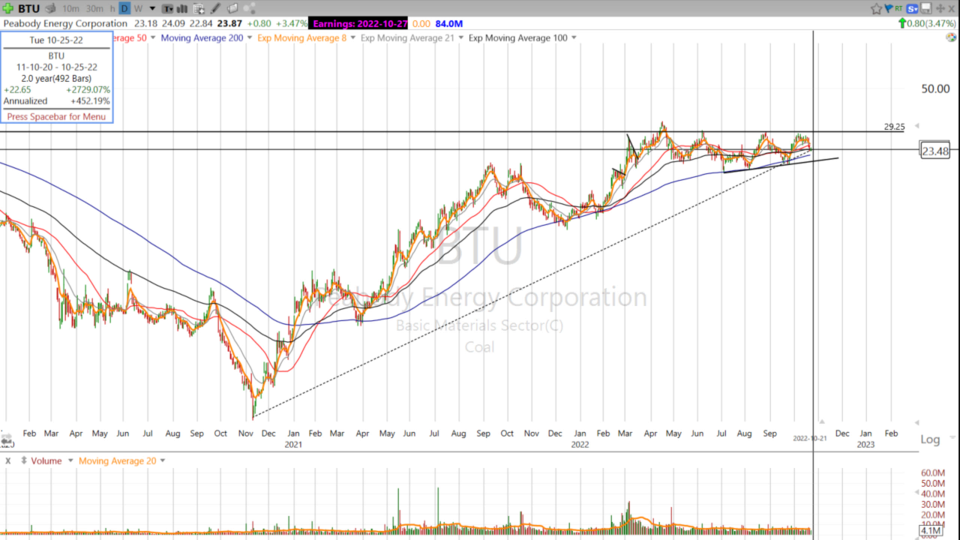This screenshot has height=540, width=960.
Task: Click the Volume pane resize arrows icon
Action: point(24,460)
